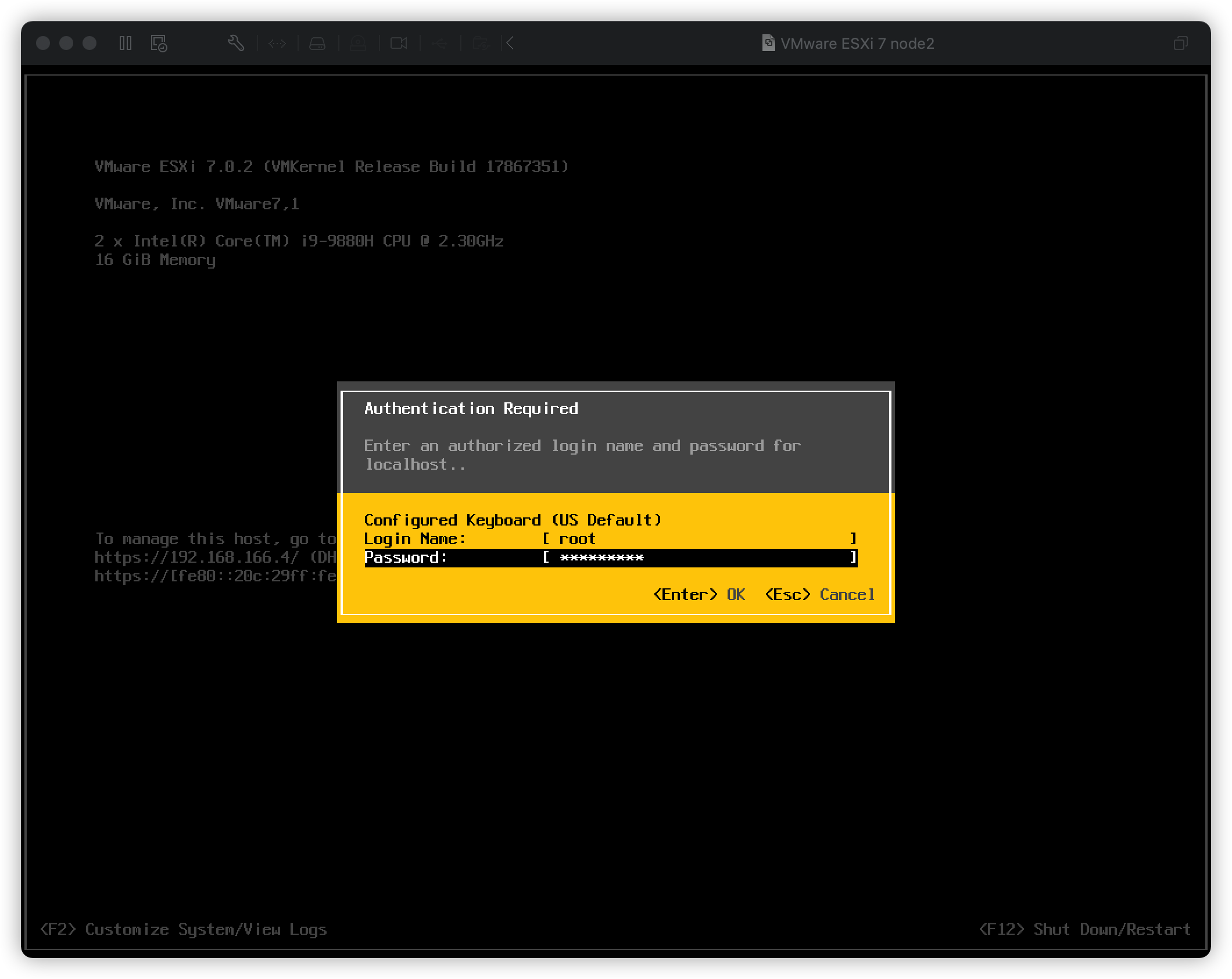Screen dimensions: 1232x979
Task: Start video capture with the camcorder icon
Action: (x=399, y=43)
